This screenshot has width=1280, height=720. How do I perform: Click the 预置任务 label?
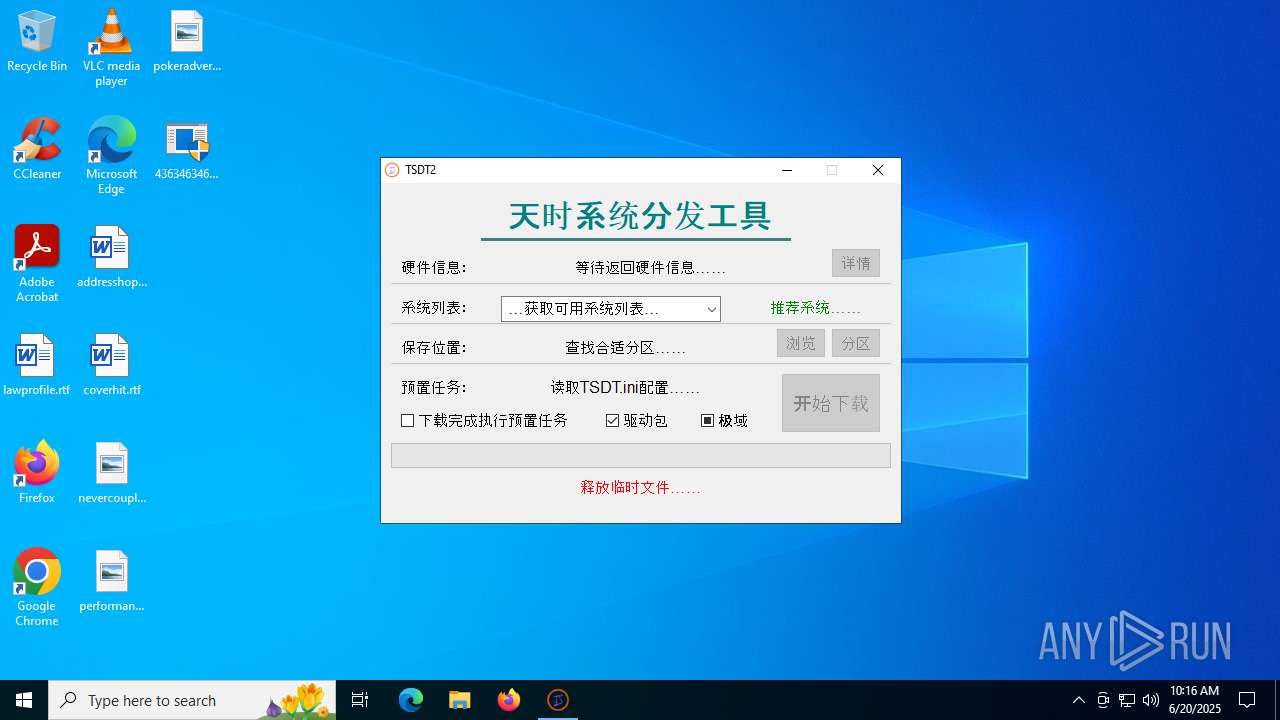[x=434, y=388]
